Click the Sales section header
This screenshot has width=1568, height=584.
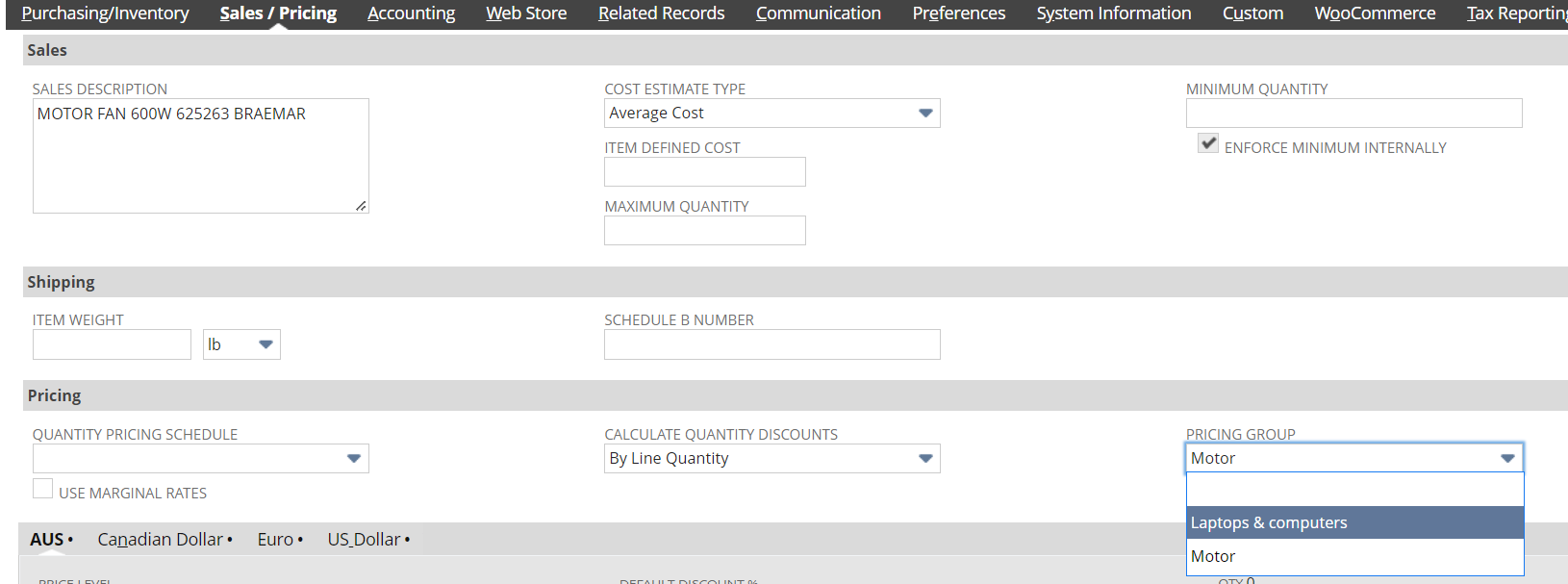[x=796, y=50]
